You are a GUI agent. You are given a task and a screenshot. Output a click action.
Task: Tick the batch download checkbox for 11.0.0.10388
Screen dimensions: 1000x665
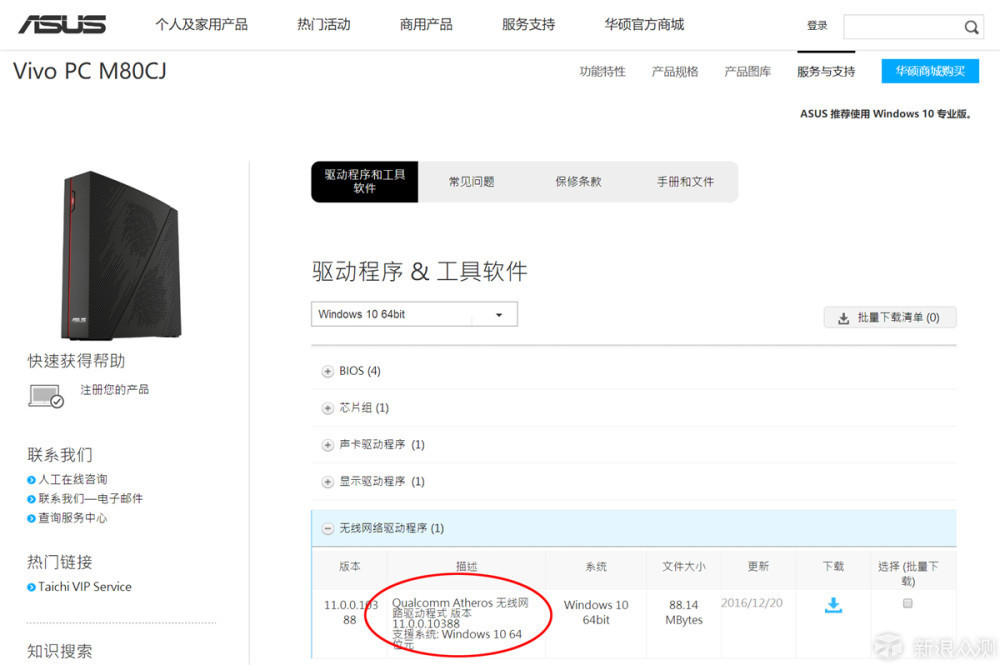click(908, 603)
